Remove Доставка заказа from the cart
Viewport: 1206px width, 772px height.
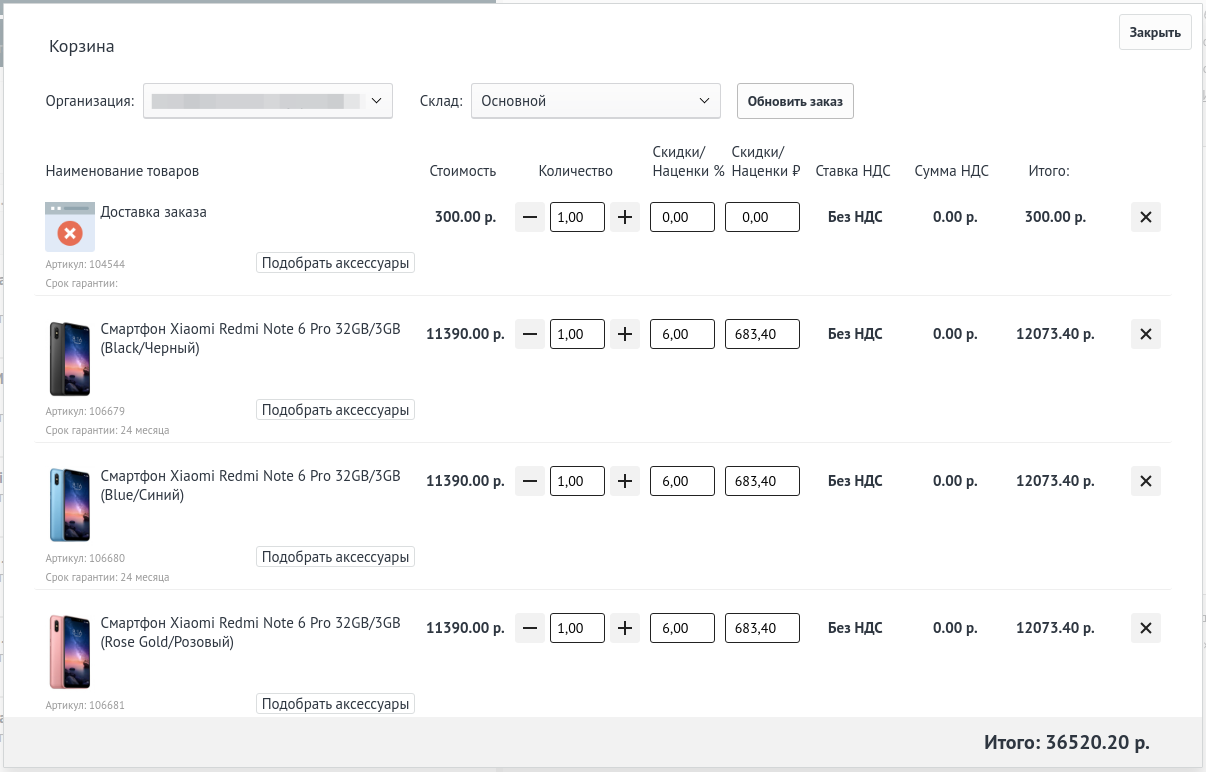click(x=1146, y=217)
